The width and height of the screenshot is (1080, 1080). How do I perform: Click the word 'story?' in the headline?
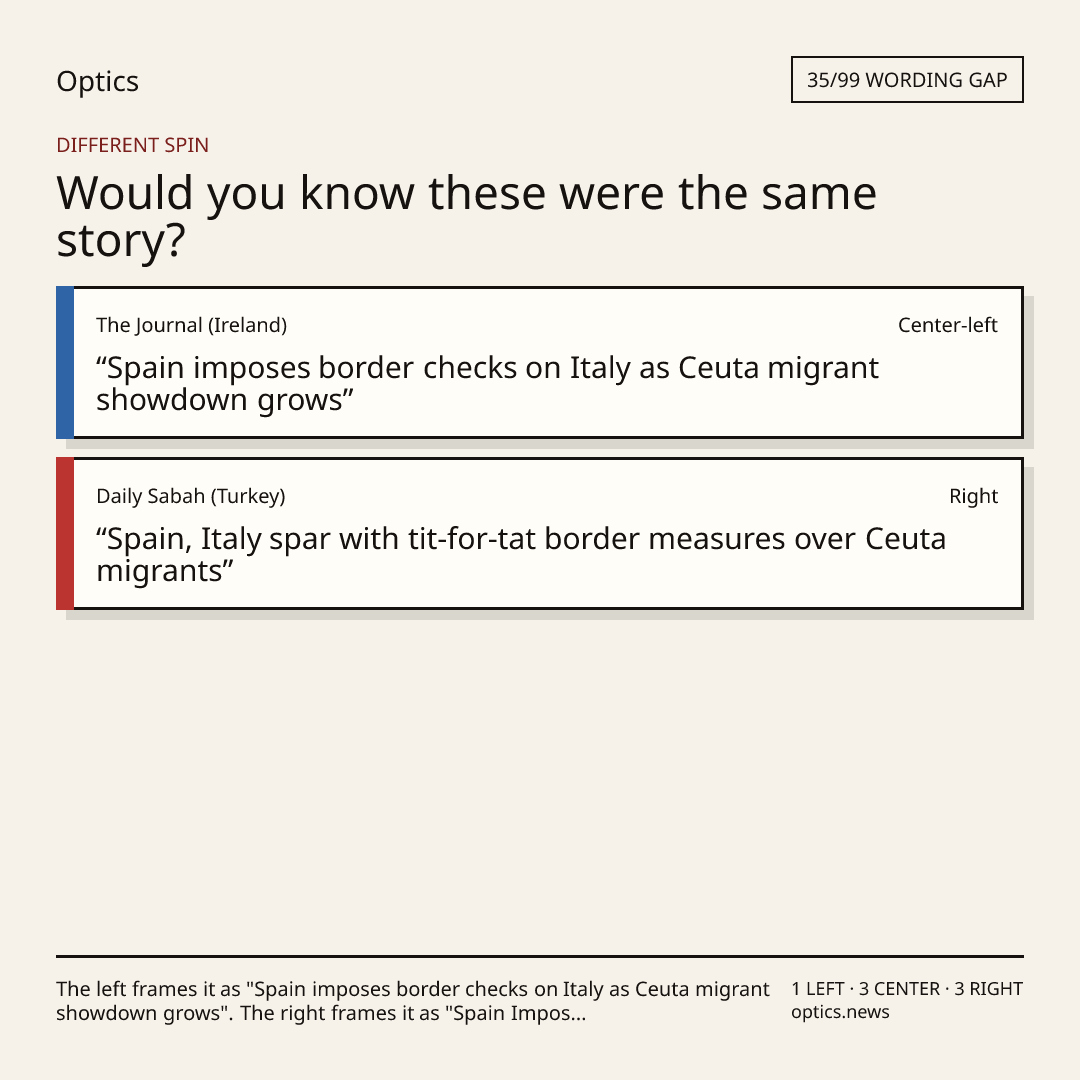pos(121,242)
